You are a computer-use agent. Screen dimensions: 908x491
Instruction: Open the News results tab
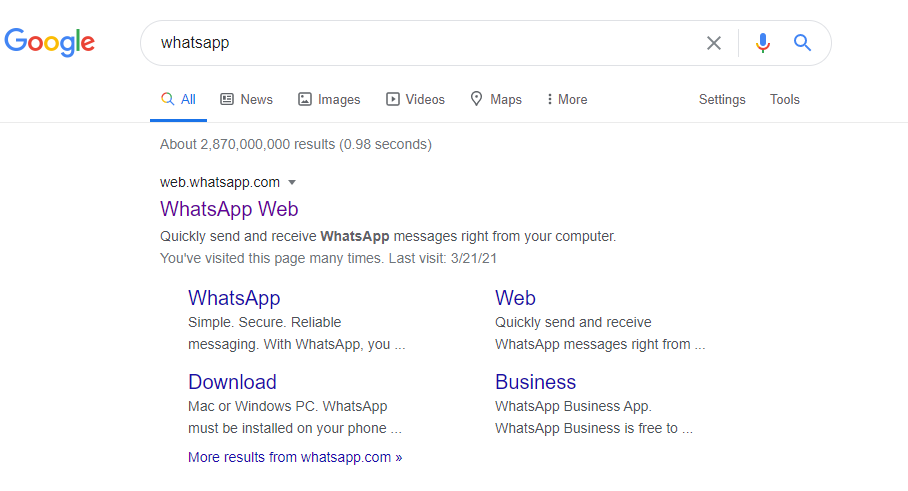tap(246, 99)
